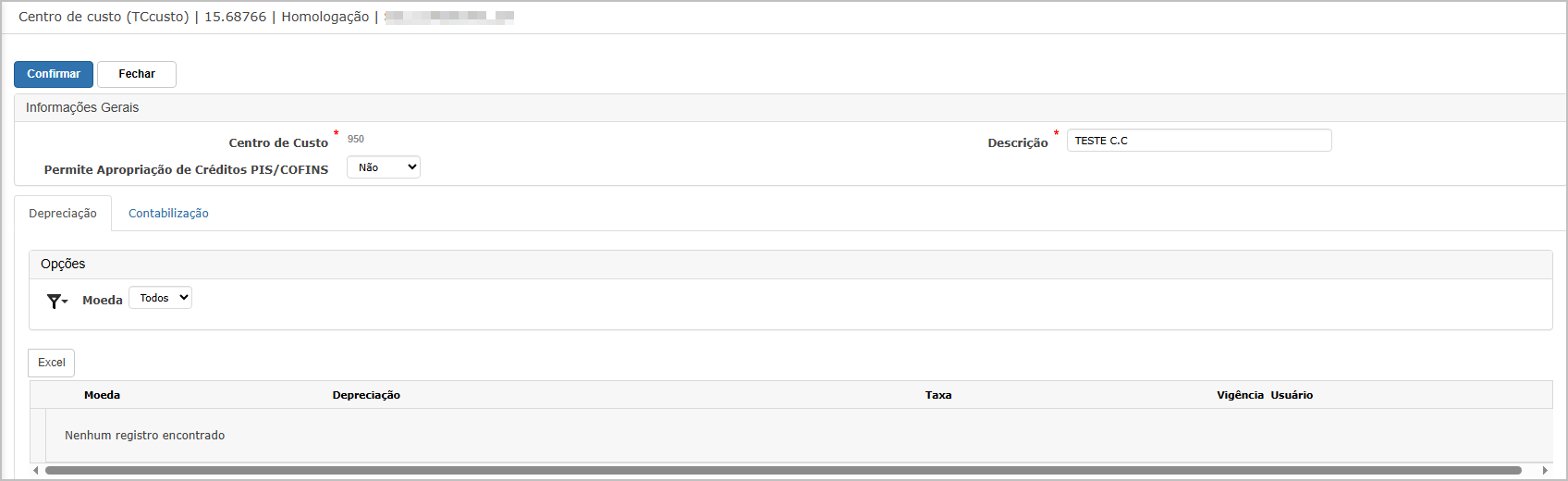This screenshot has width=1568, height=481.
Task: Sort by the Moeda column header
Action: click(103, 395)
